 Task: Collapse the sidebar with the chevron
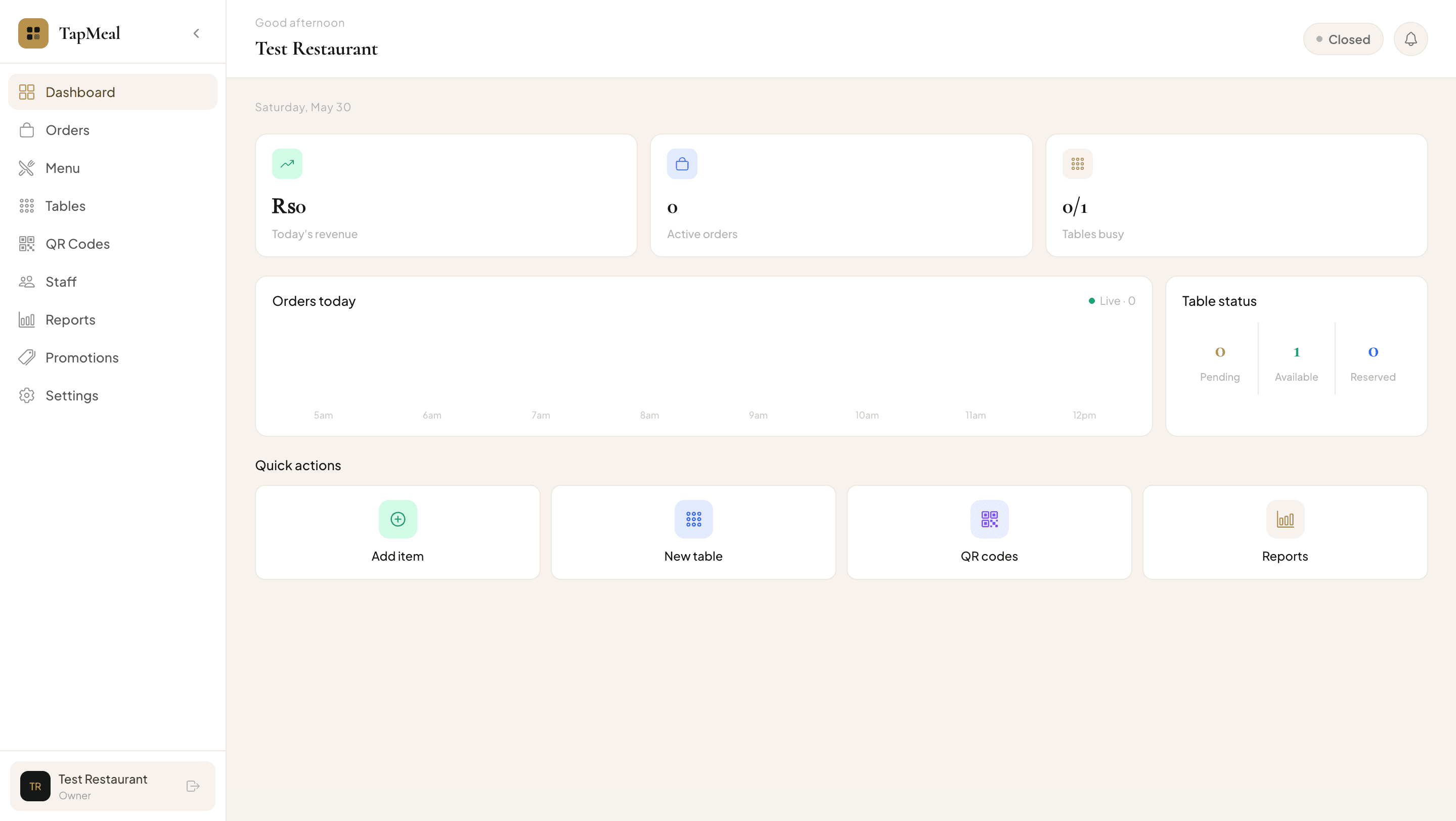point(196,33)
